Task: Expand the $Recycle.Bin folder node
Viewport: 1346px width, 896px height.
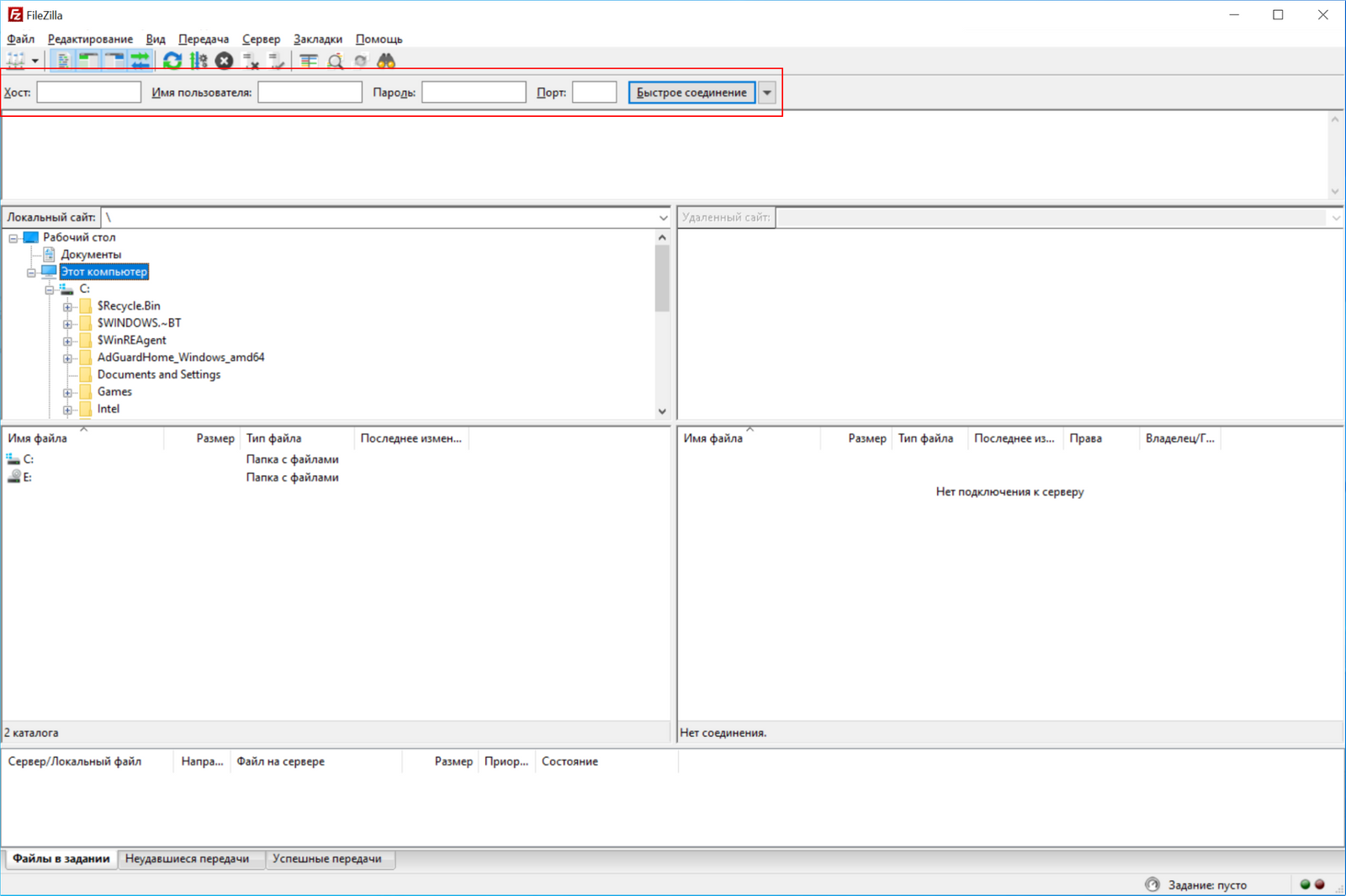Action: [x=67, y=307]
